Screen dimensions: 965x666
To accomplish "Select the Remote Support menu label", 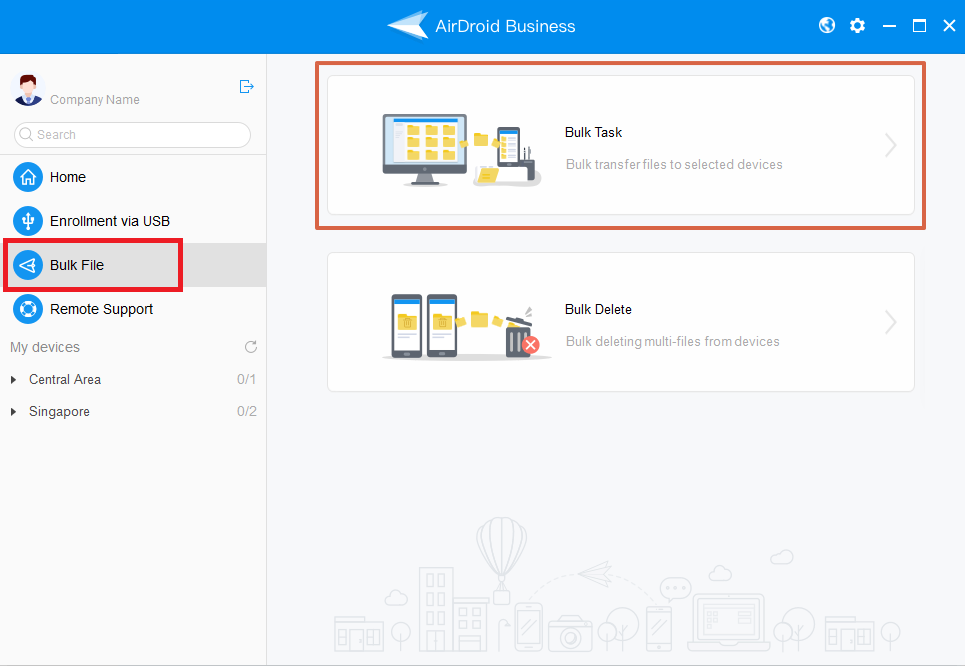I will [101, 309].
